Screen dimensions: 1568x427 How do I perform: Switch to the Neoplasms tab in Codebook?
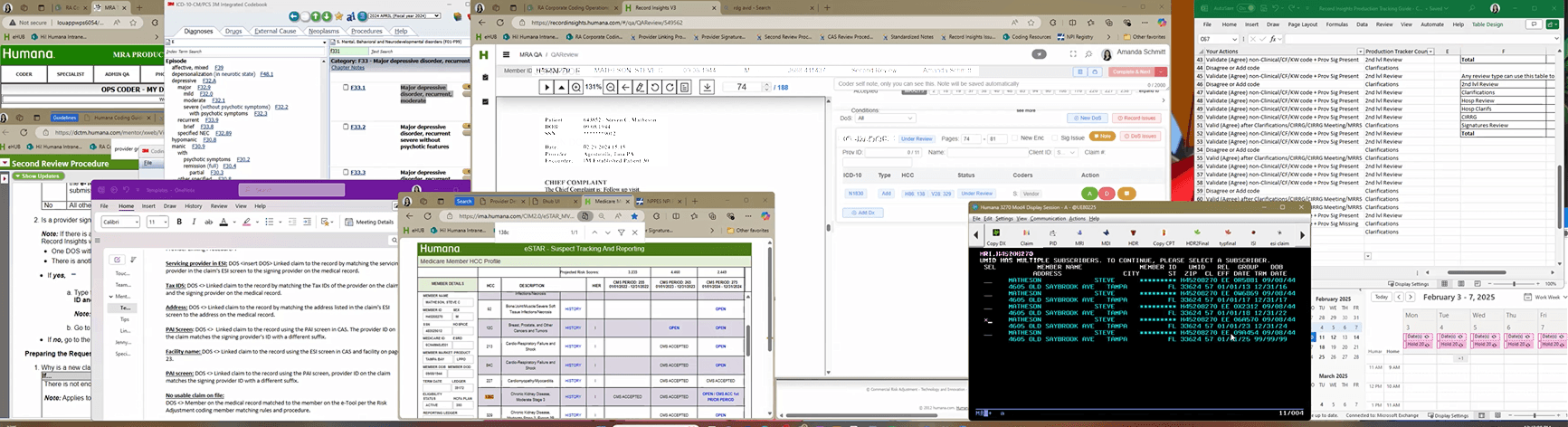tap(324, 31)
